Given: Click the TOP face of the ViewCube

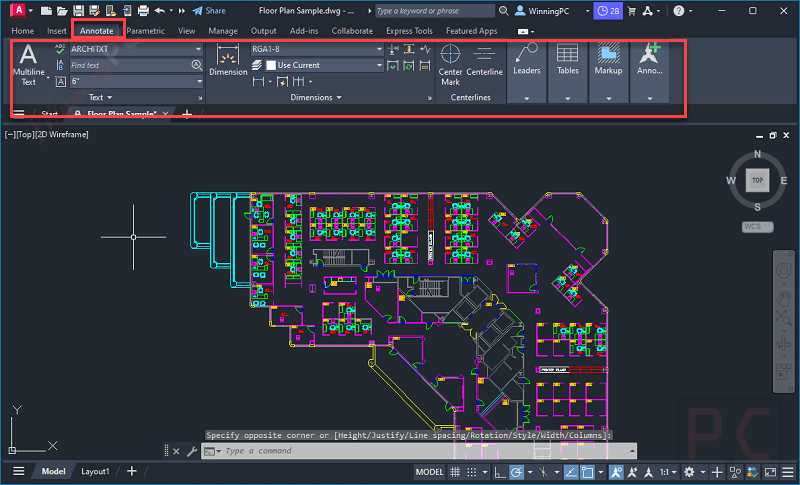Looking at the screenshot, I should coord(757,180).
